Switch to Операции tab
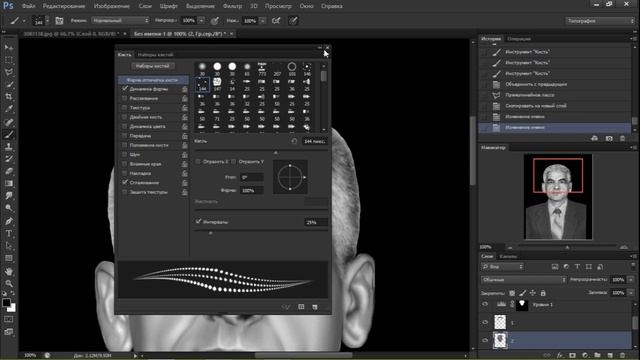 pyautogui.click(x=519, y=39)
